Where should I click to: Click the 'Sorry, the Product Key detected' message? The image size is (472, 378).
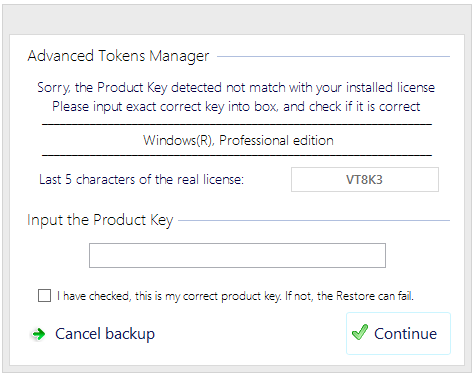[236, 88]
